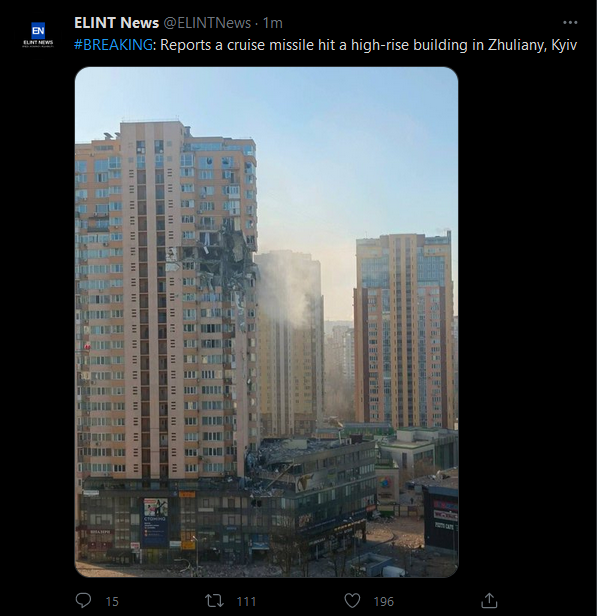
Task: Like the tweet with the heart icon
Action: (x=352, y=601)
